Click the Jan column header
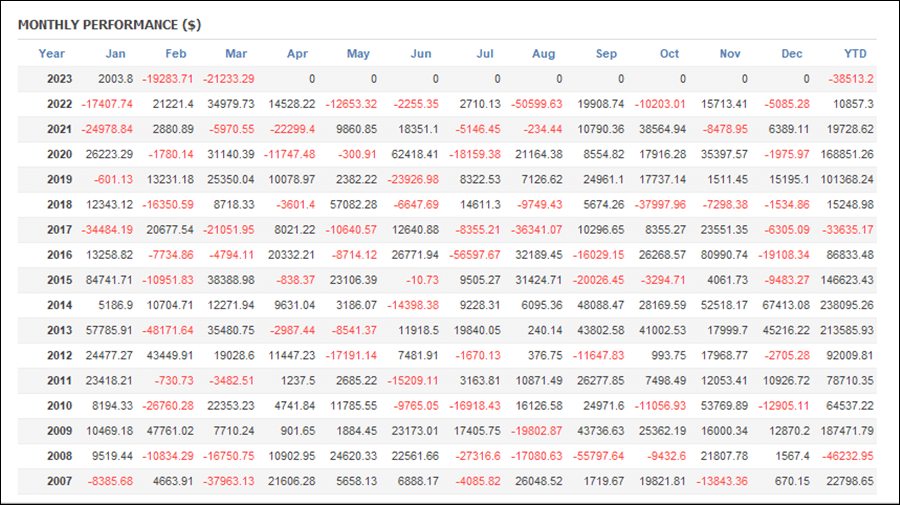This screenshot has height=505, width=900. click(x=115, y=54)
